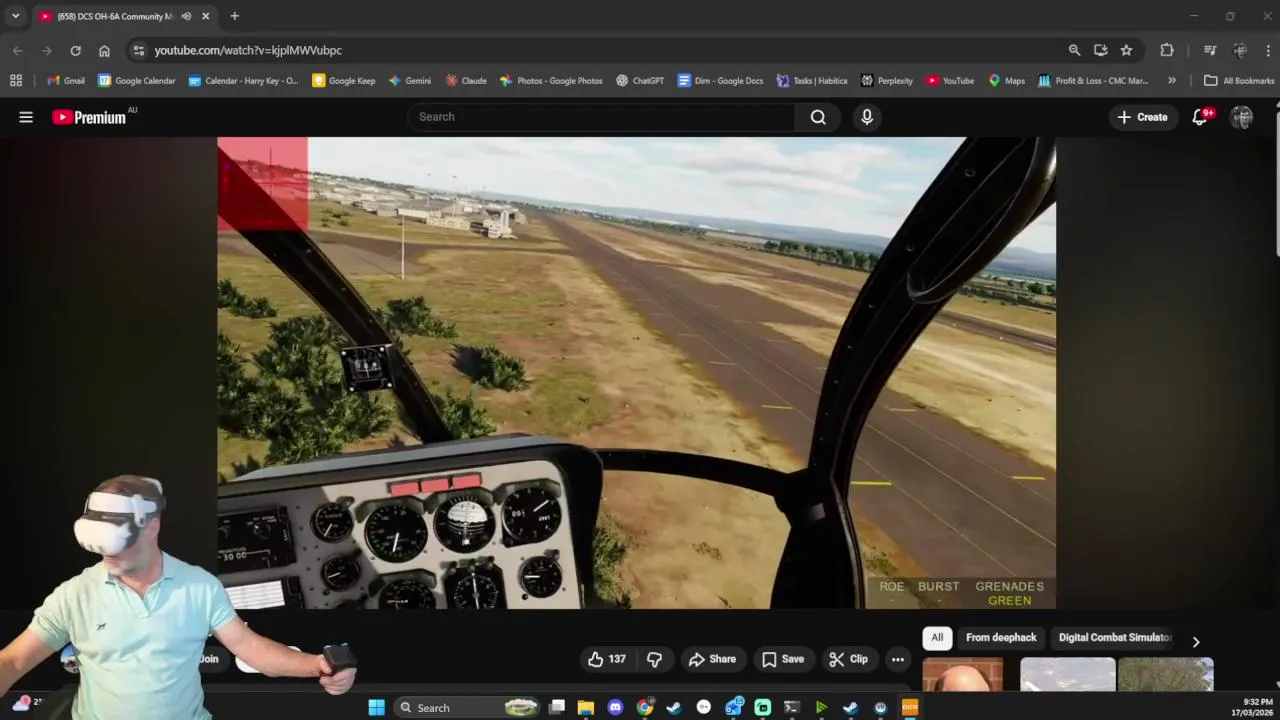This screenshot has height=720, width=1280.
Task: Open the Gmail bookmark
Action: 66,80
